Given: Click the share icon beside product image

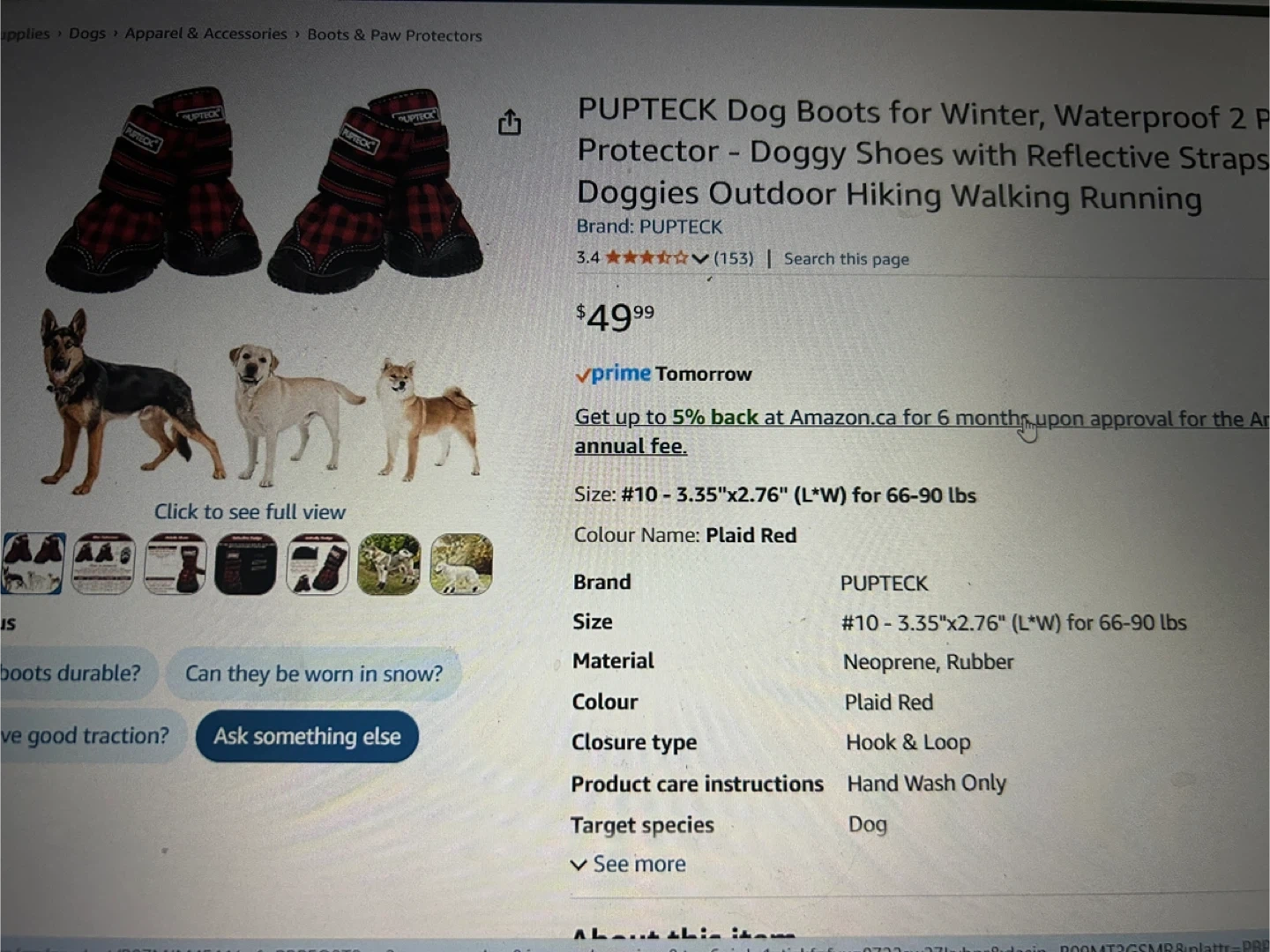Looking at the screenshot, I should point(510,123).
